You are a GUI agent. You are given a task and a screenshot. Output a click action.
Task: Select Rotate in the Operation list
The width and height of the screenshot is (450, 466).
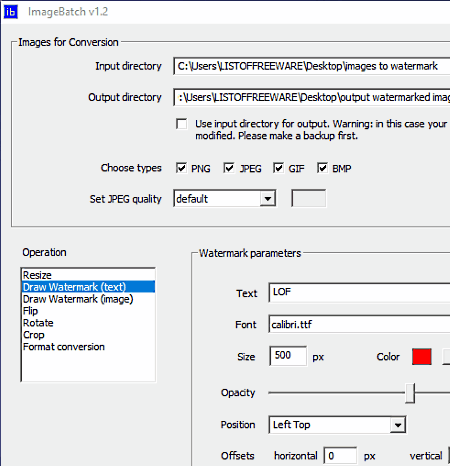click(x=88, y=323)
